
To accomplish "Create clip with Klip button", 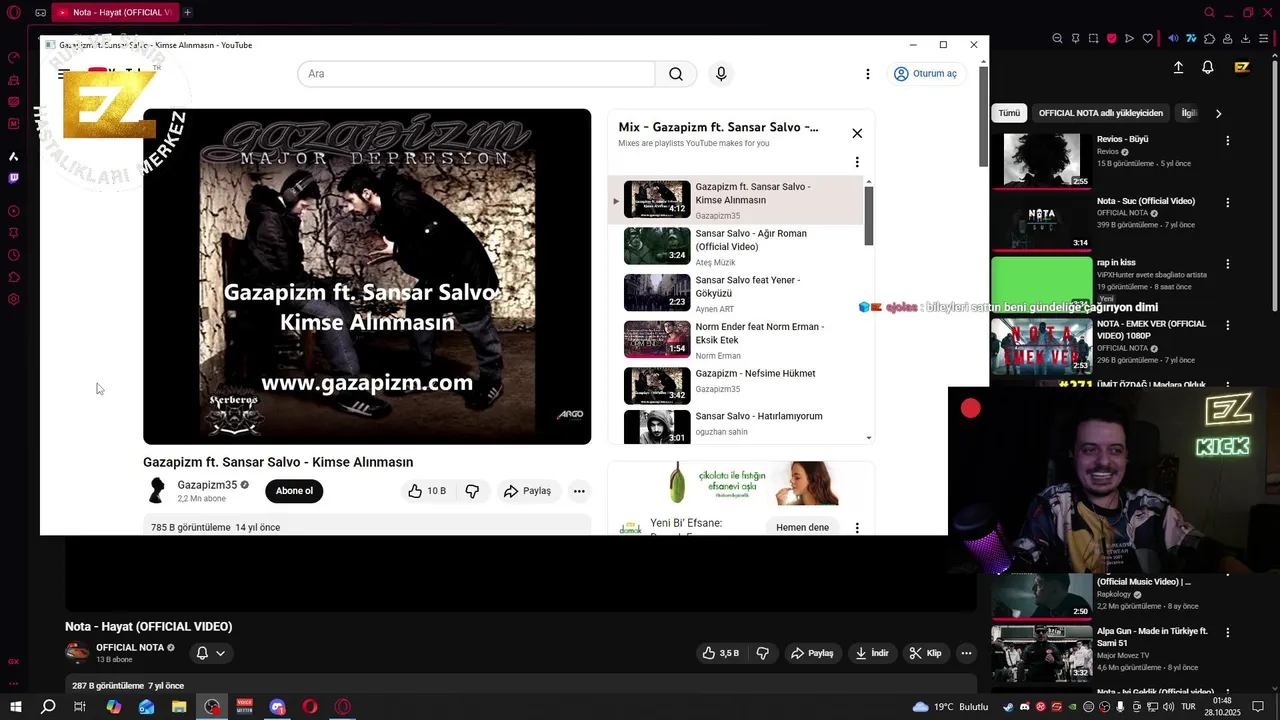I will (x=925, y=653).
